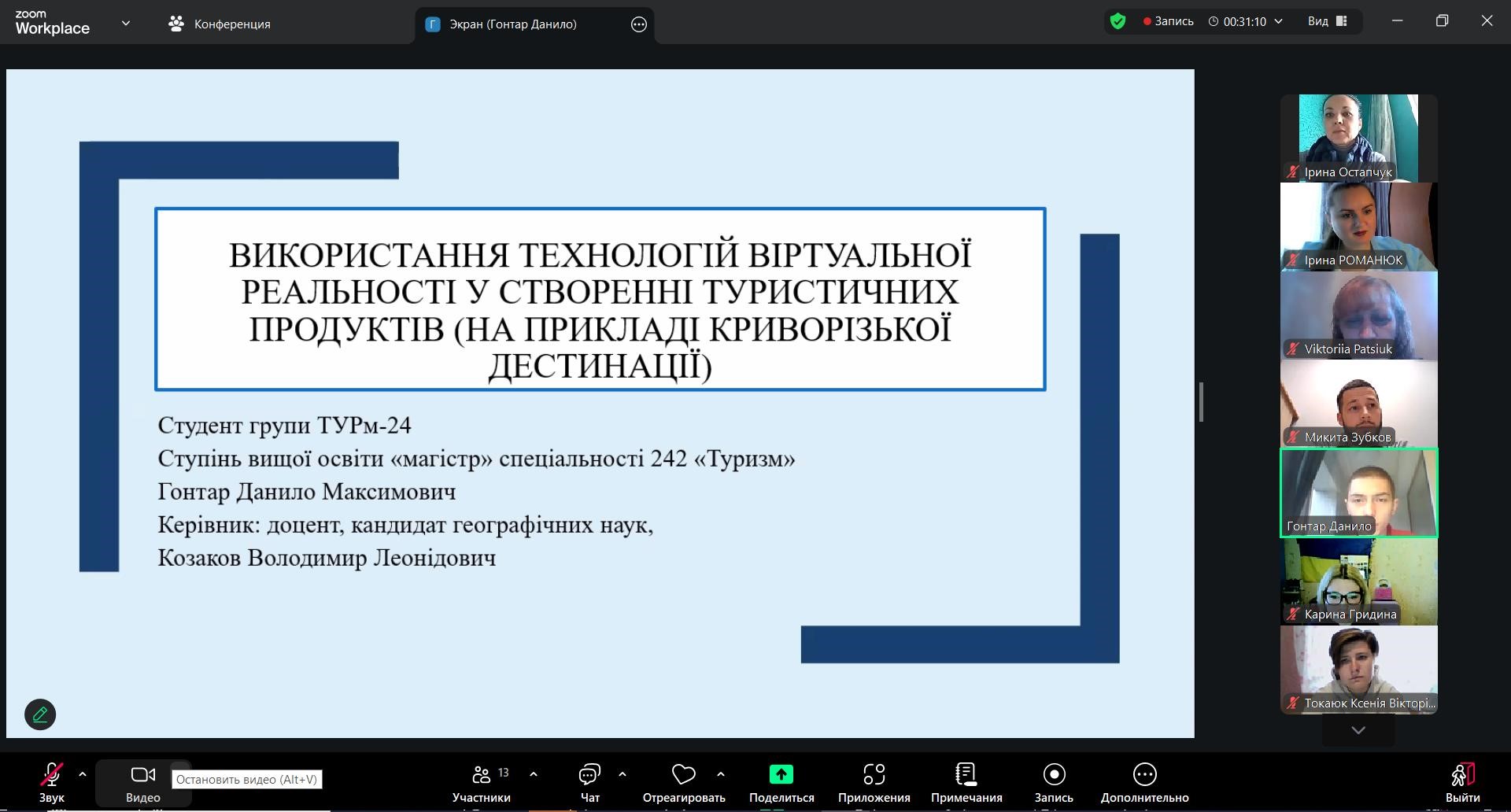Open the shared screen tab options
This screenshot has height=812, width=1511.
639,24
